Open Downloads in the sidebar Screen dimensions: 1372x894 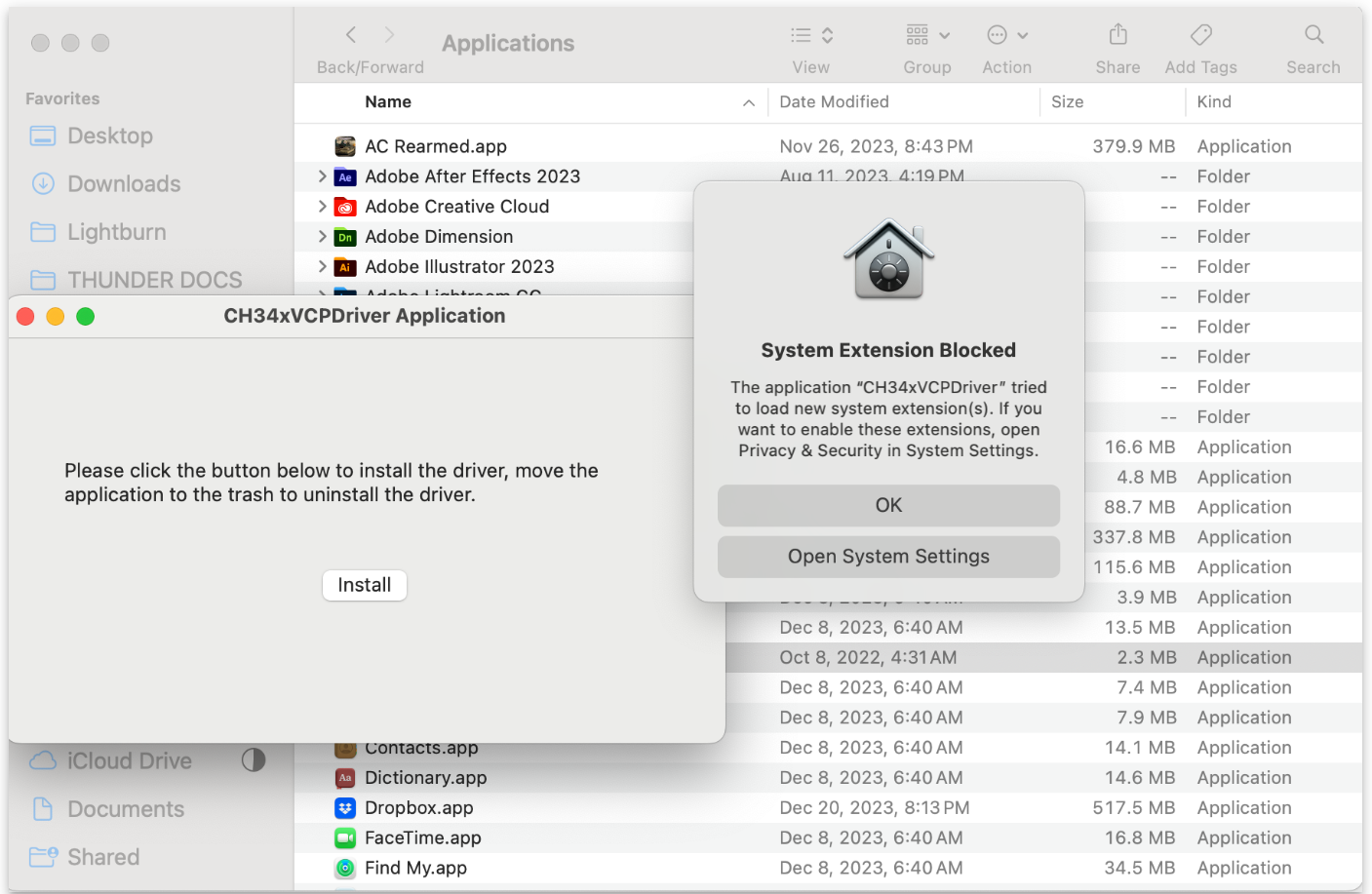click(x=124, y=184)
